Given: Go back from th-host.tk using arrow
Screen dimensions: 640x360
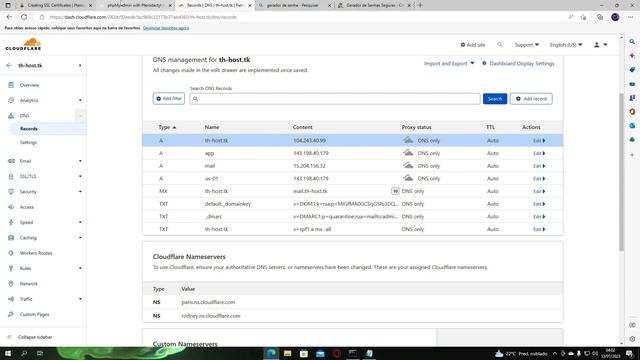Looking at the screenshot, I should tap(9, 65).
